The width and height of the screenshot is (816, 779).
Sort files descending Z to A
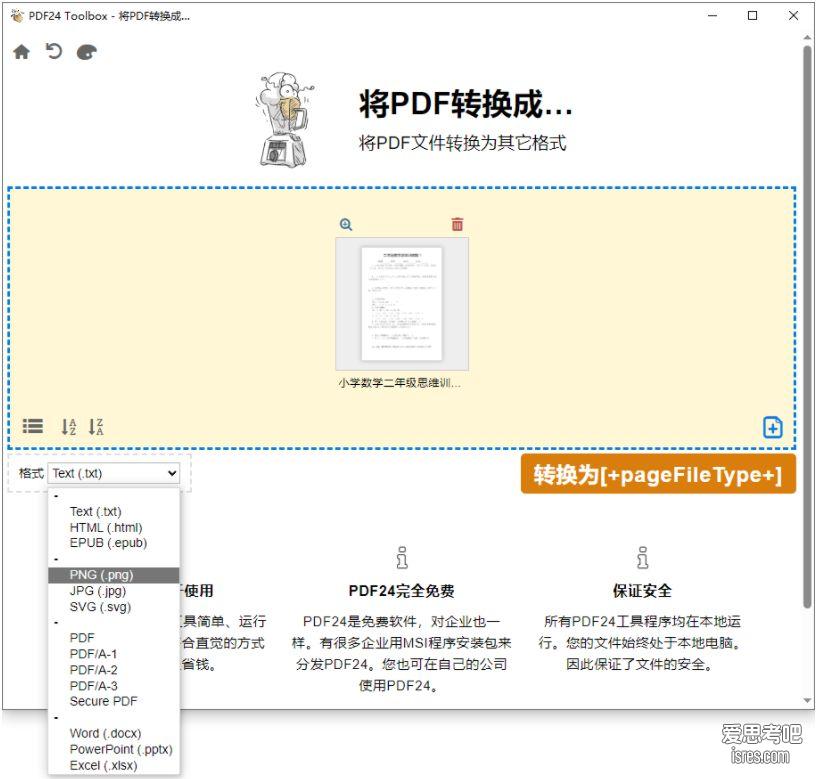pyautogui.click(x=96, y=427)
